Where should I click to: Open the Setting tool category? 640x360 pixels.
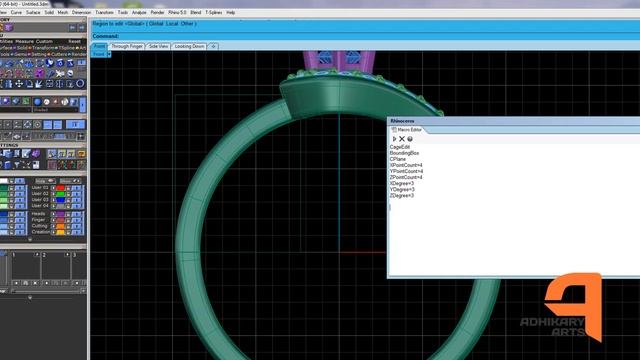click(39, 54)
